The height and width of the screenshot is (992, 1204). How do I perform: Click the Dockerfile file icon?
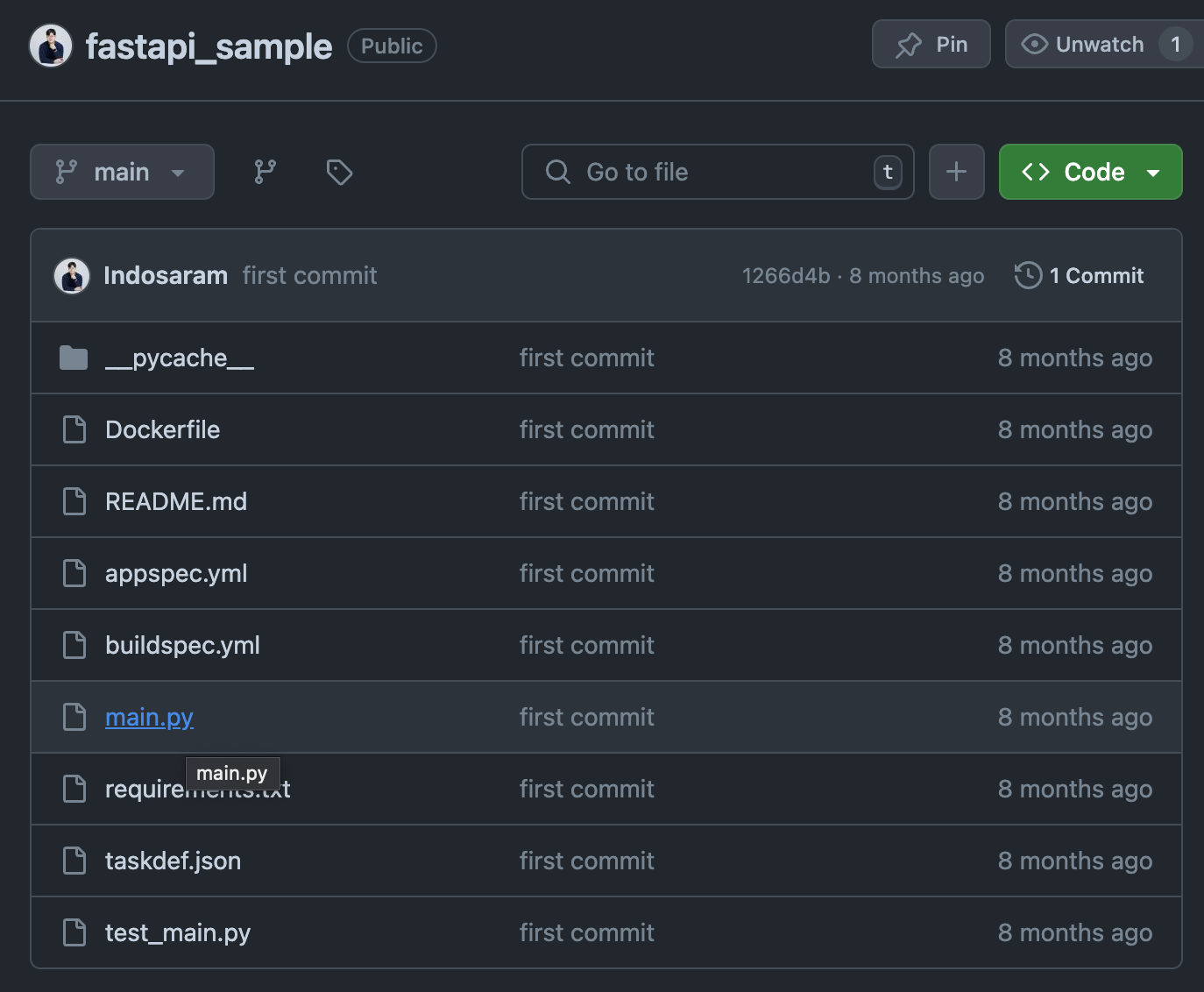[x=74, y=429]
